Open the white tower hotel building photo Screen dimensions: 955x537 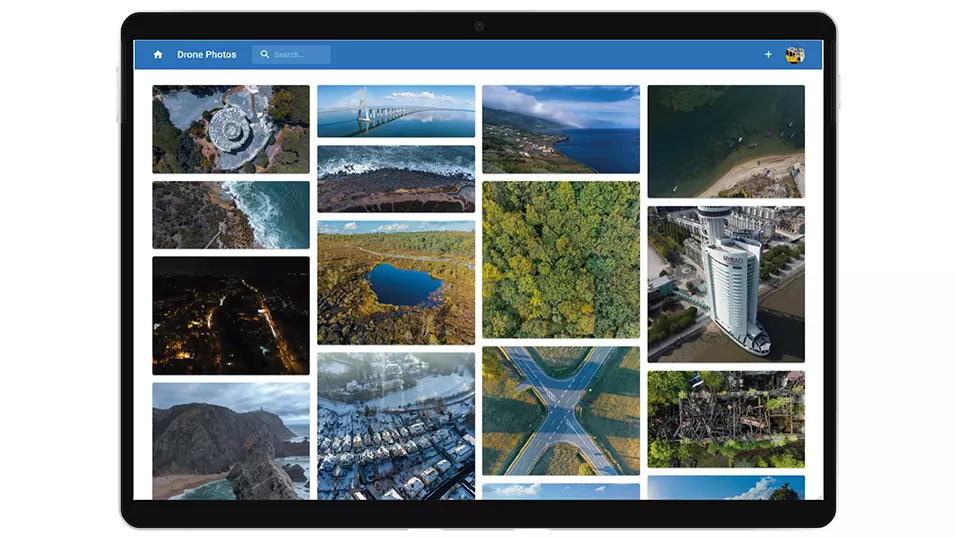[726, 284]
